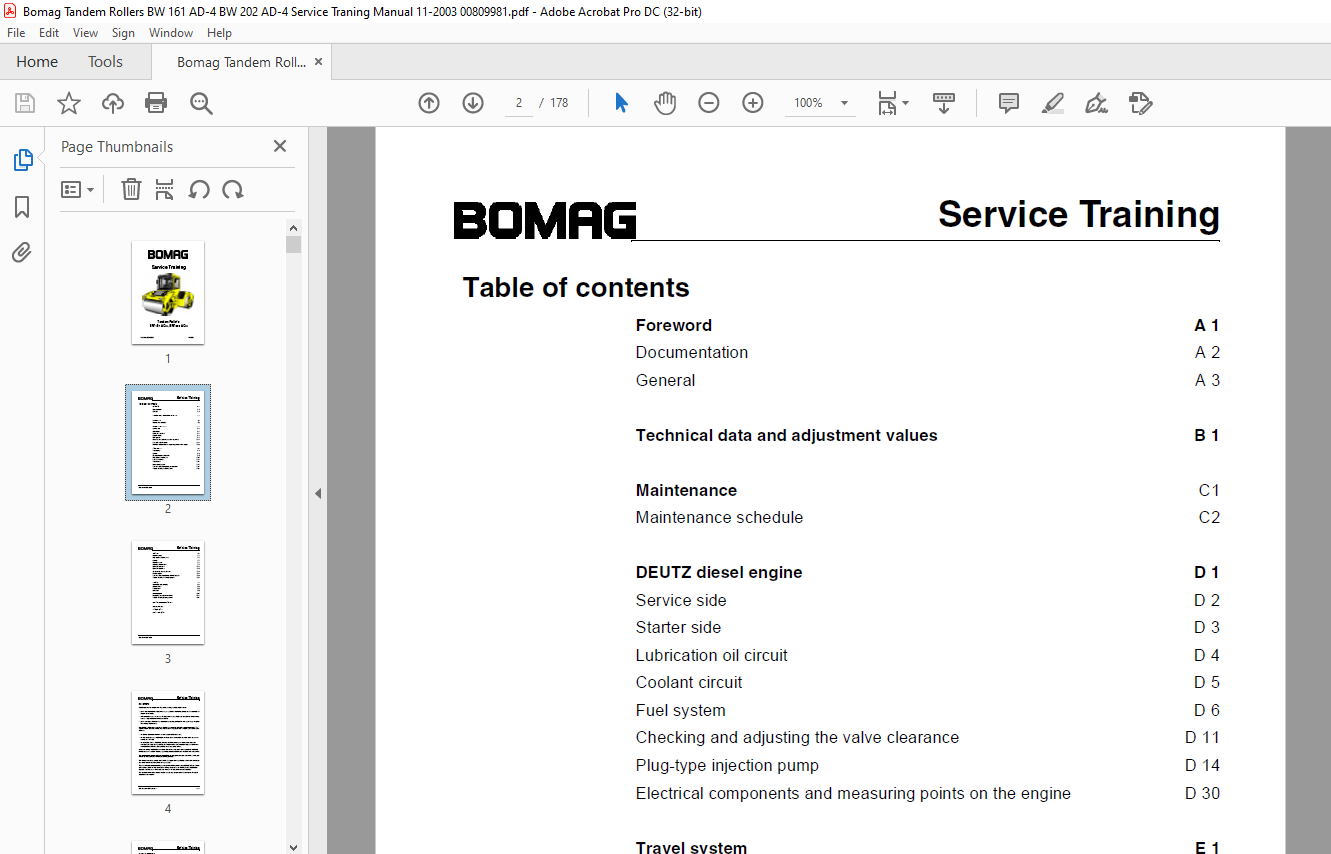The image size is (1331, 854).
Task: Click the Technical data and adjustment values entry
Action: tap(787, 435)
